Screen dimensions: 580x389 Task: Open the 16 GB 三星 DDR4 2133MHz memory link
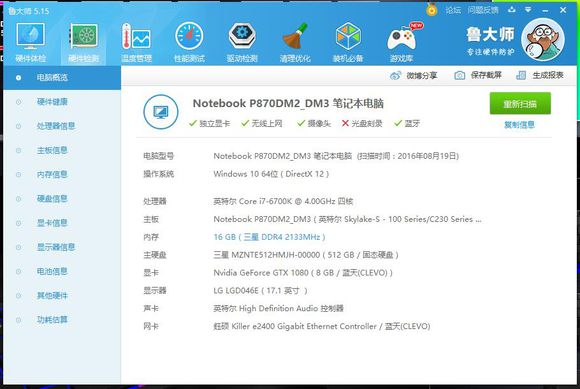click(x=269, y=237)
